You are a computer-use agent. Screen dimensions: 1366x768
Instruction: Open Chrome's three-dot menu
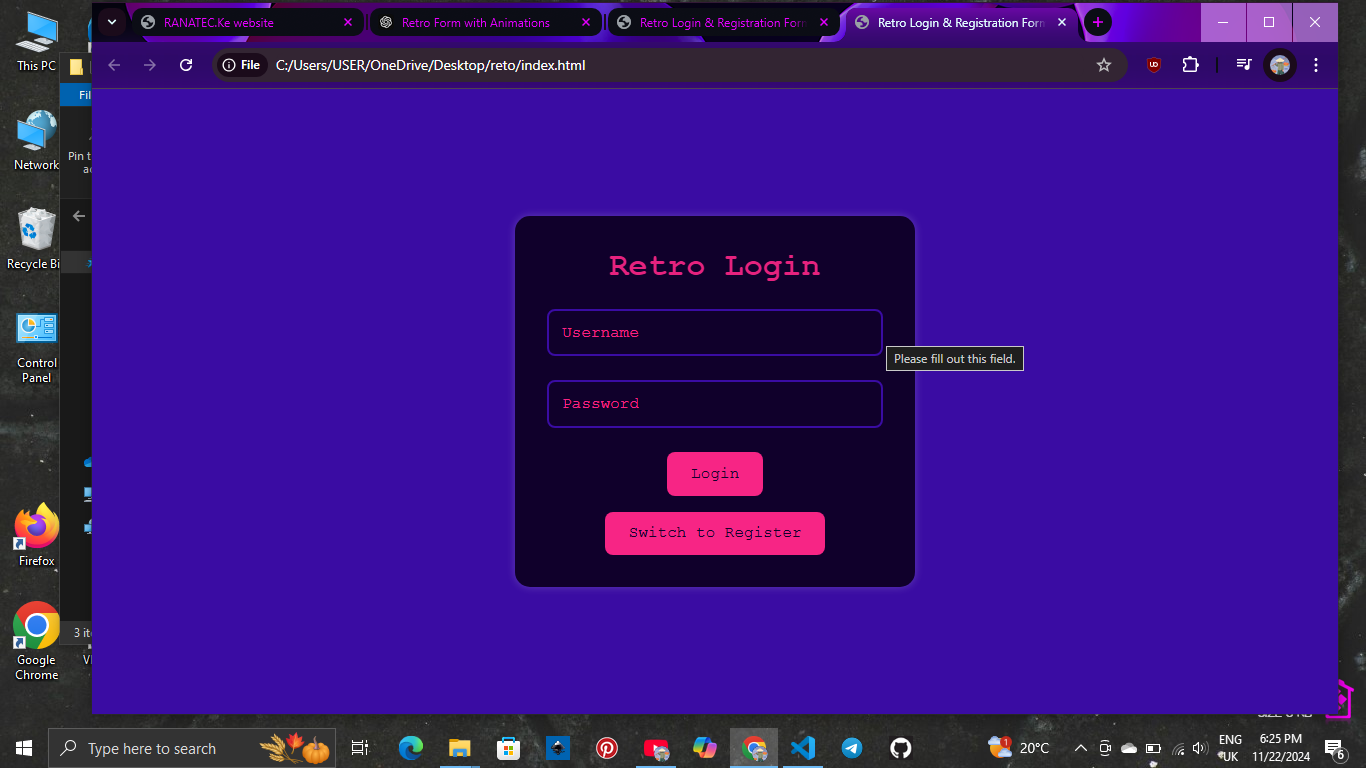coord(1316,65)
